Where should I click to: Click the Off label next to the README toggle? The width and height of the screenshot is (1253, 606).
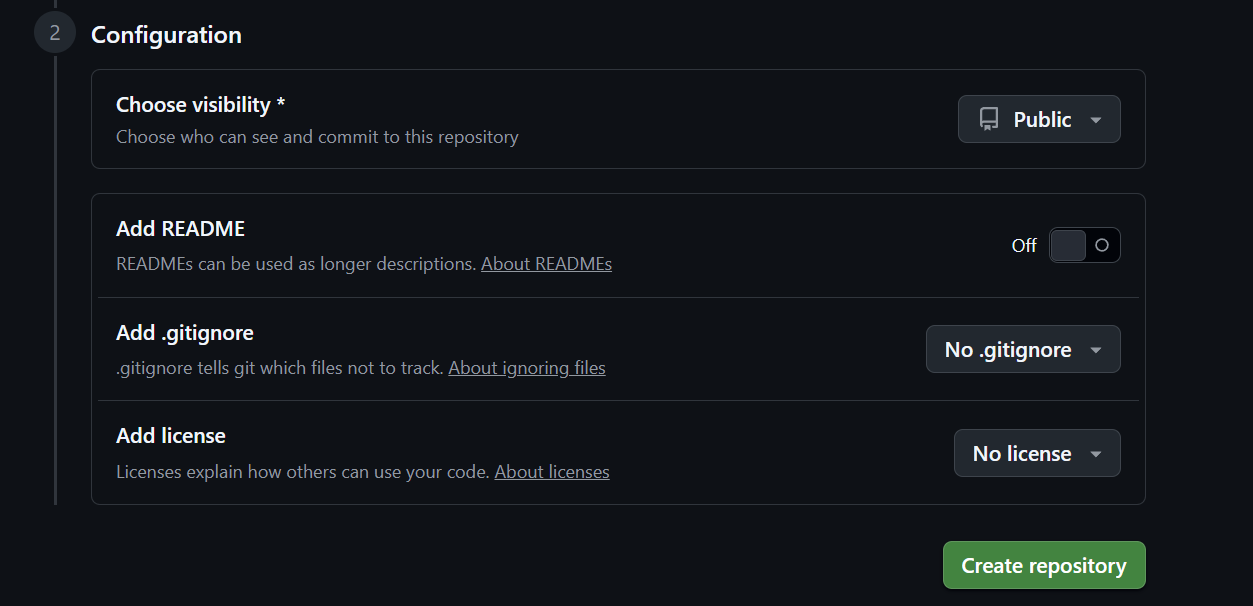coord(1024,245)
